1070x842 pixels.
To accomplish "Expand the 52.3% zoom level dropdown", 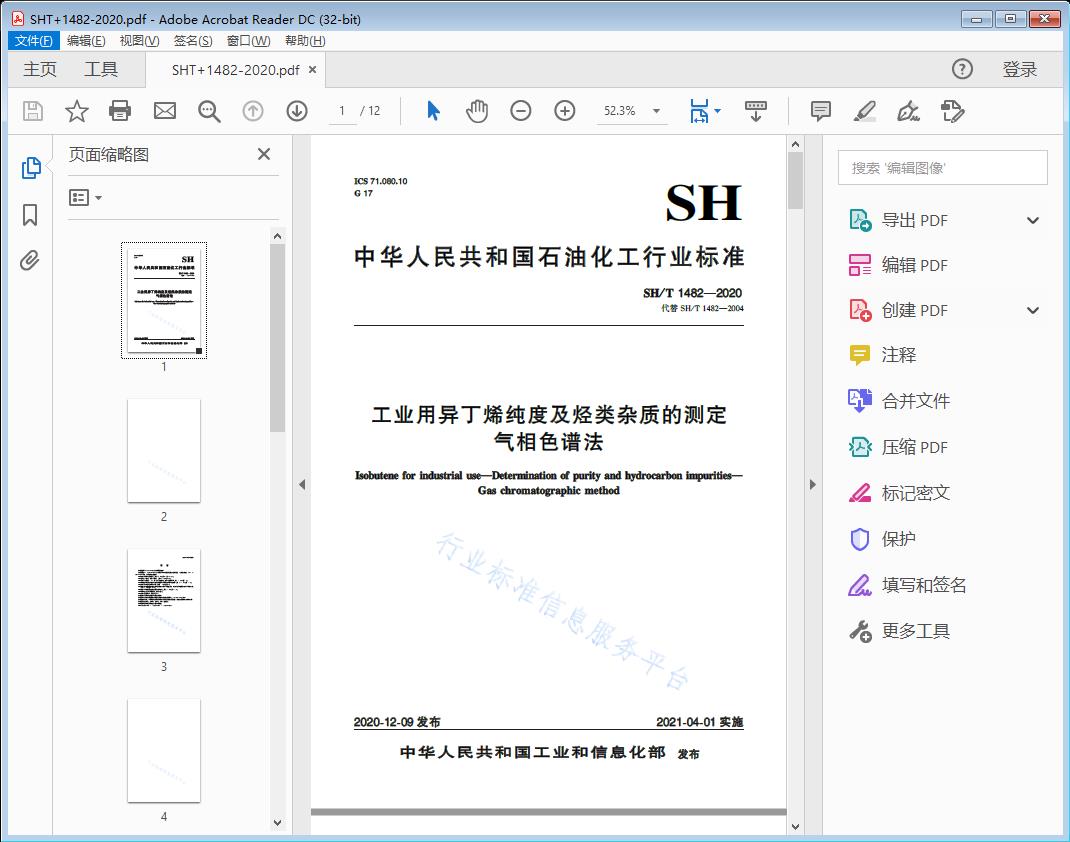I will pyautogui.click(x=656, y=111).
